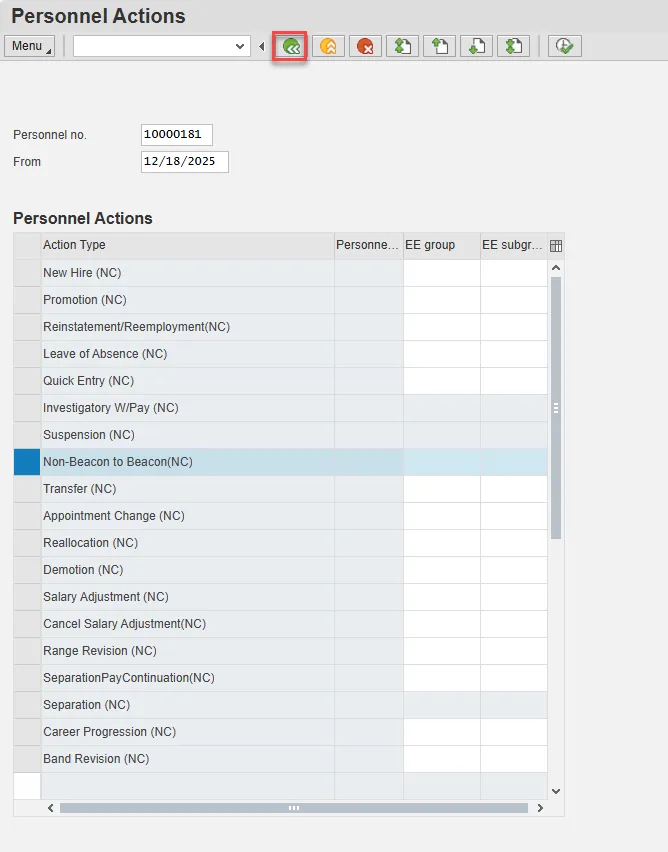The image size is (668, 852).
Task: Collapse the command field with the small arrow
Action: point(262,46)
